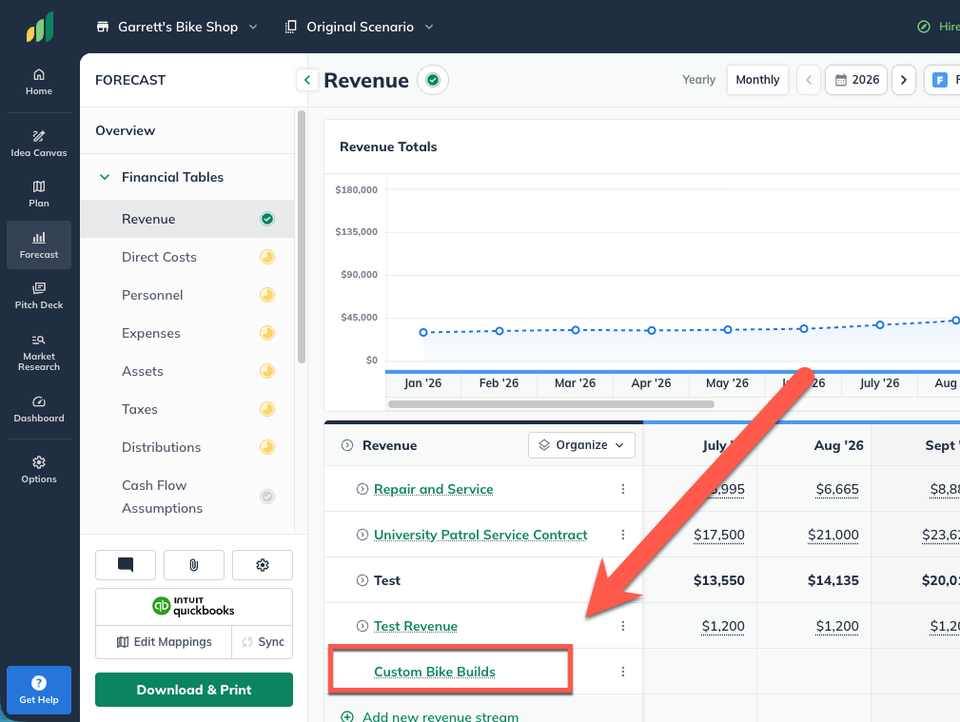Open more options for Custom Bike Builds
Viewport: 960px width, 722px height.
[x=623, y=672]
